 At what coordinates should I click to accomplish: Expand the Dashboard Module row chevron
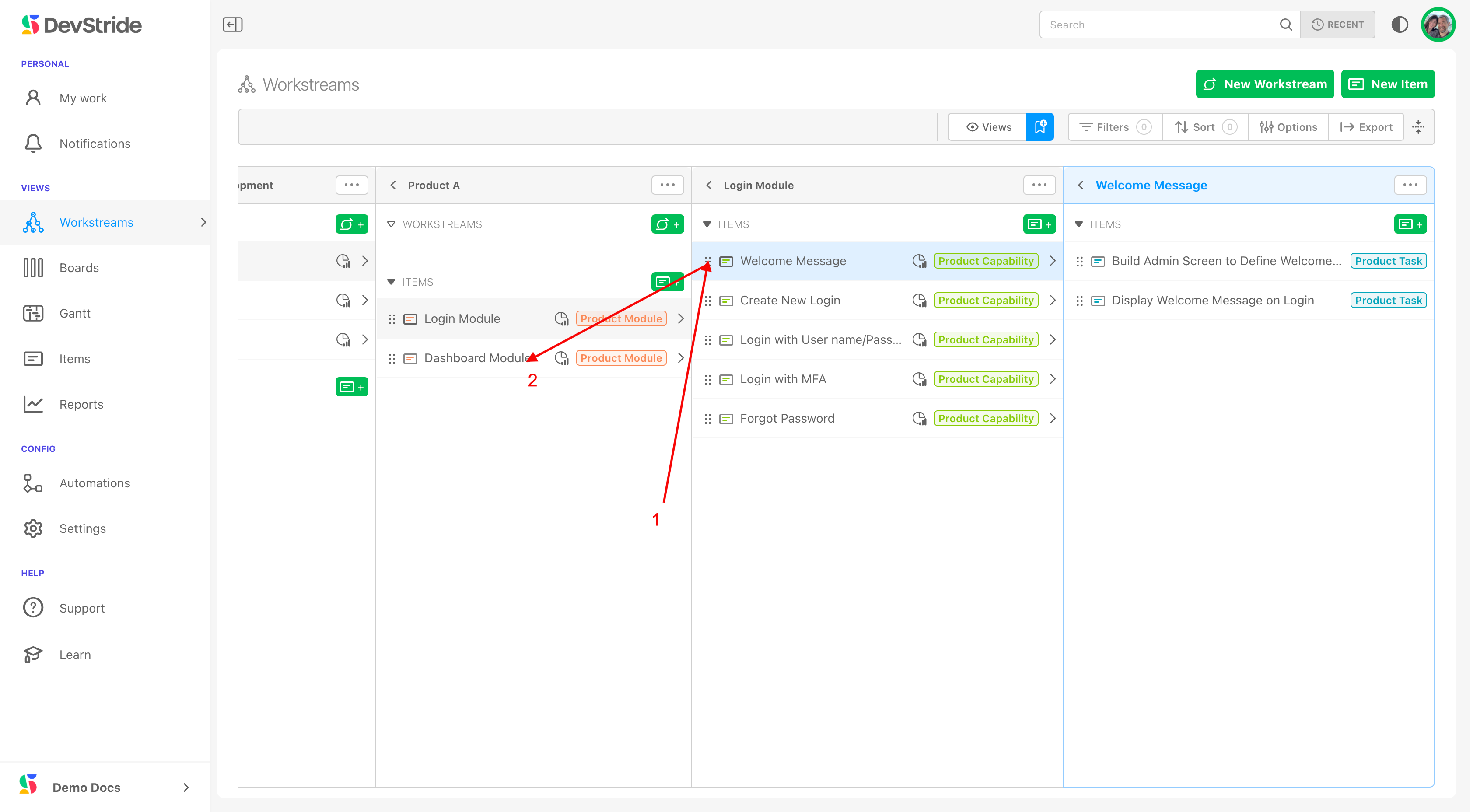pos(680,358)
